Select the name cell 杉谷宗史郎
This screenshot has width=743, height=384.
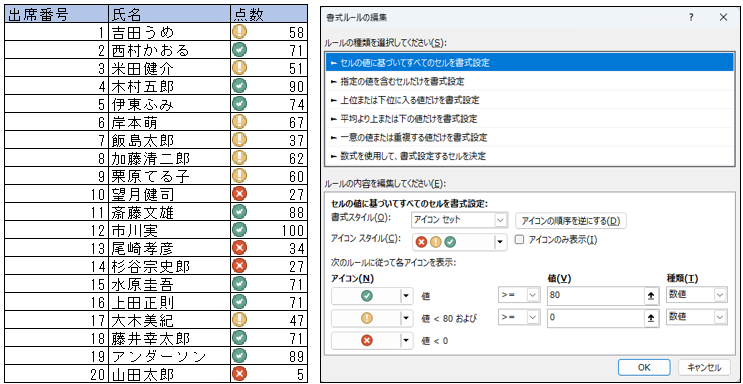tap(170, 266)
